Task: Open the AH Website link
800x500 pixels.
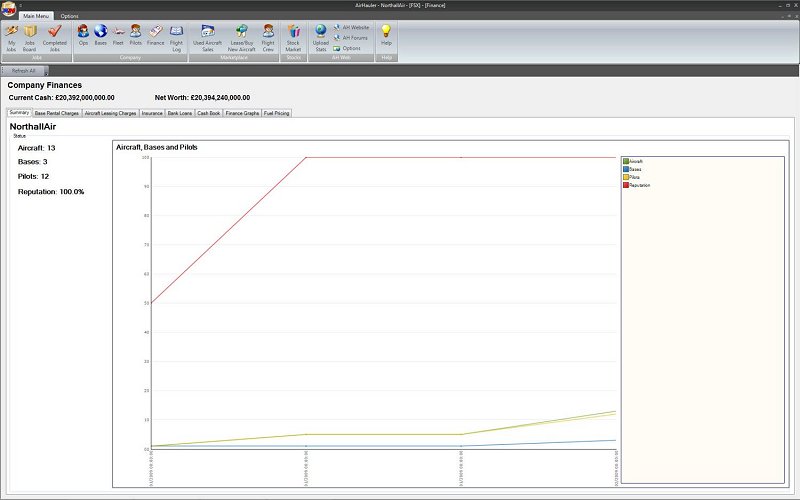Action: pos(351,27)
